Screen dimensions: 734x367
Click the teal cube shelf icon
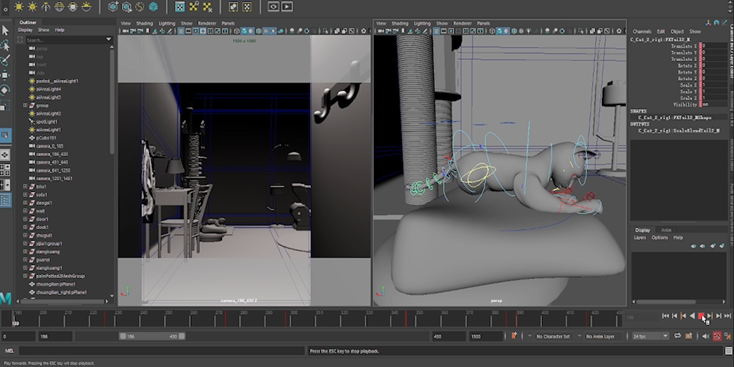153,7
